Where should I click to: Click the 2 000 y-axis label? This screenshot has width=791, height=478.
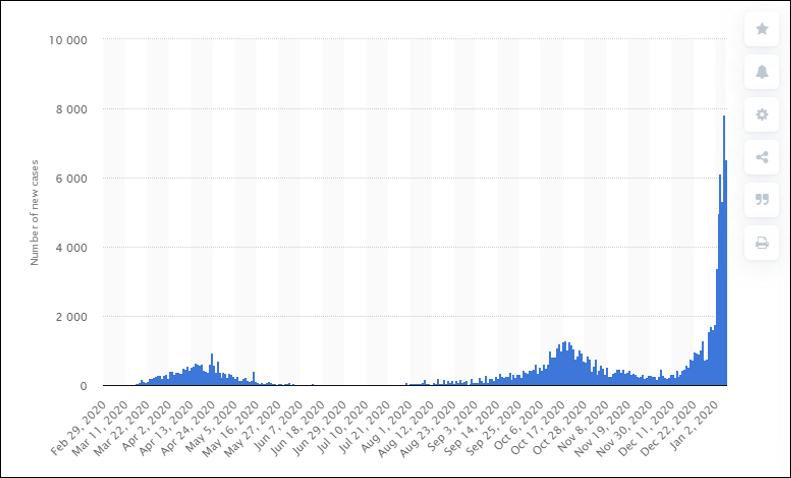[x=72, y=317]
